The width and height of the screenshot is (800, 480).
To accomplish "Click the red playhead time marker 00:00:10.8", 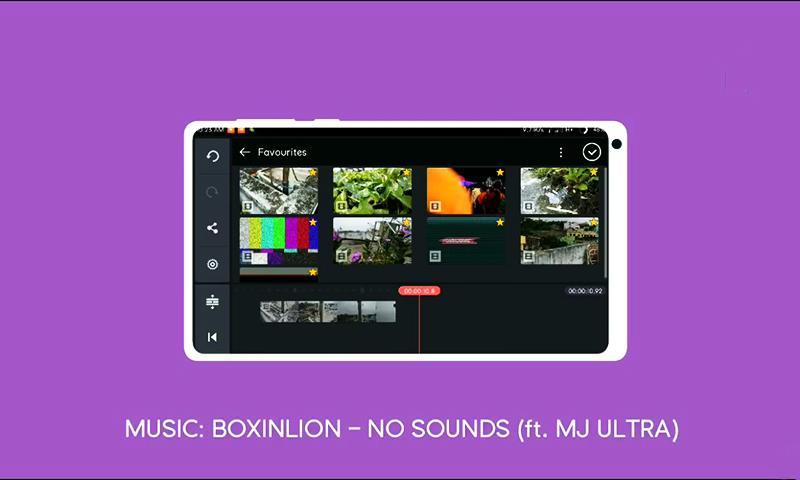I will tap(419, 291).
